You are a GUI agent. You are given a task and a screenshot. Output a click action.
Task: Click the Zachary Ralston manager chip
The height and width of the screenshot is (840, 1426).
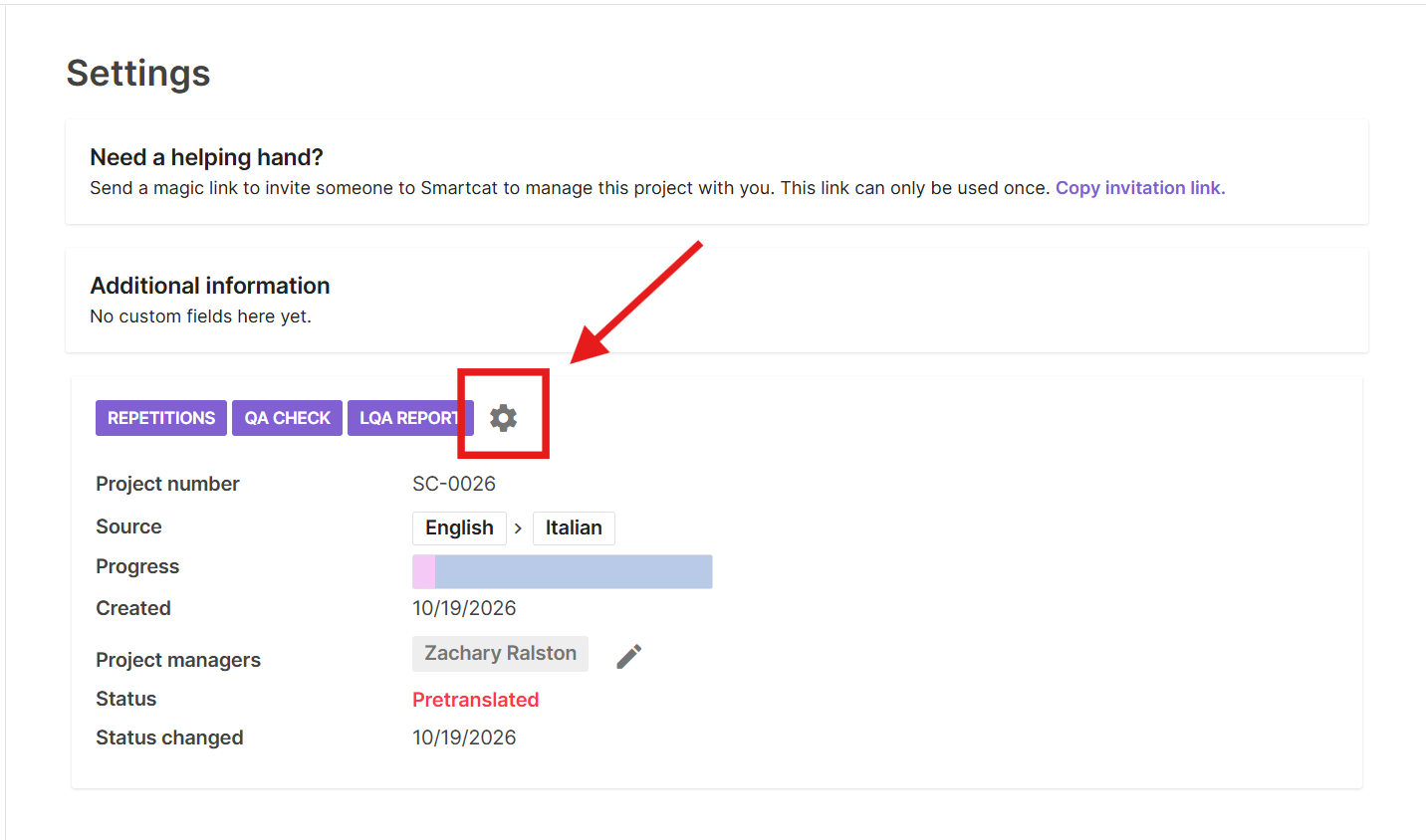[x=500, y=653]
